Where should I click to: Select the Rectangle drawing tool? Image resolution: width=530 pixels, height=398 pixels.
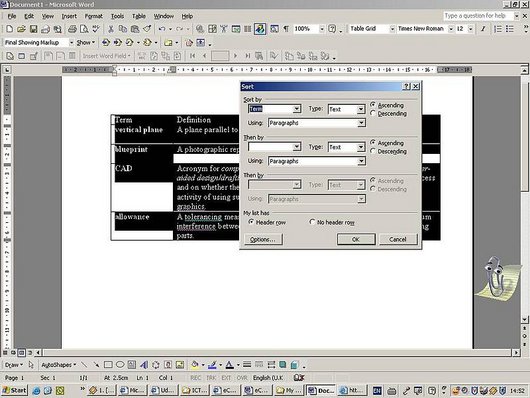click(108, 365)
